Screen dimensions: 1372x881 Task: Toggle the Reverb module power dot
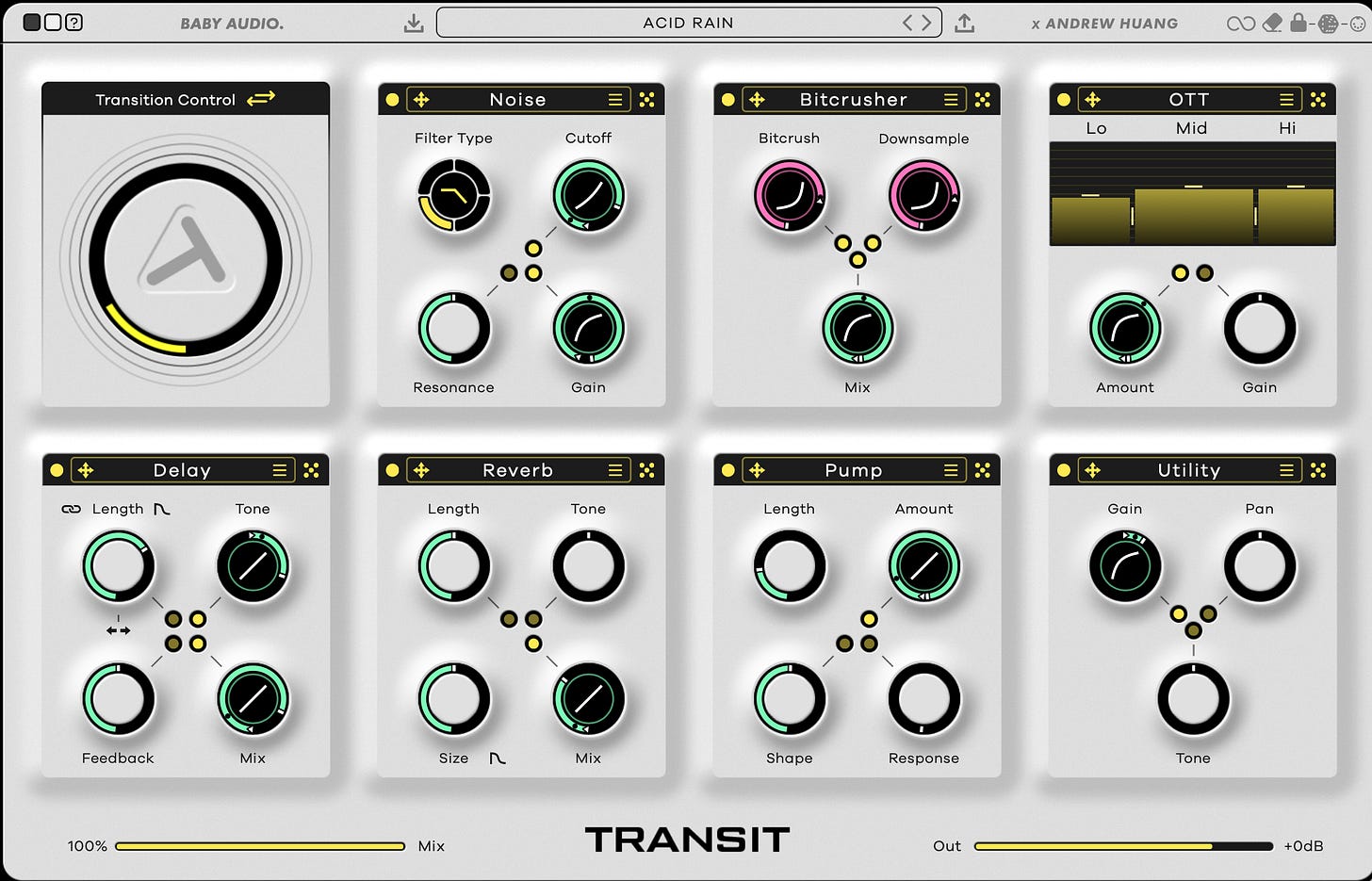393,470
